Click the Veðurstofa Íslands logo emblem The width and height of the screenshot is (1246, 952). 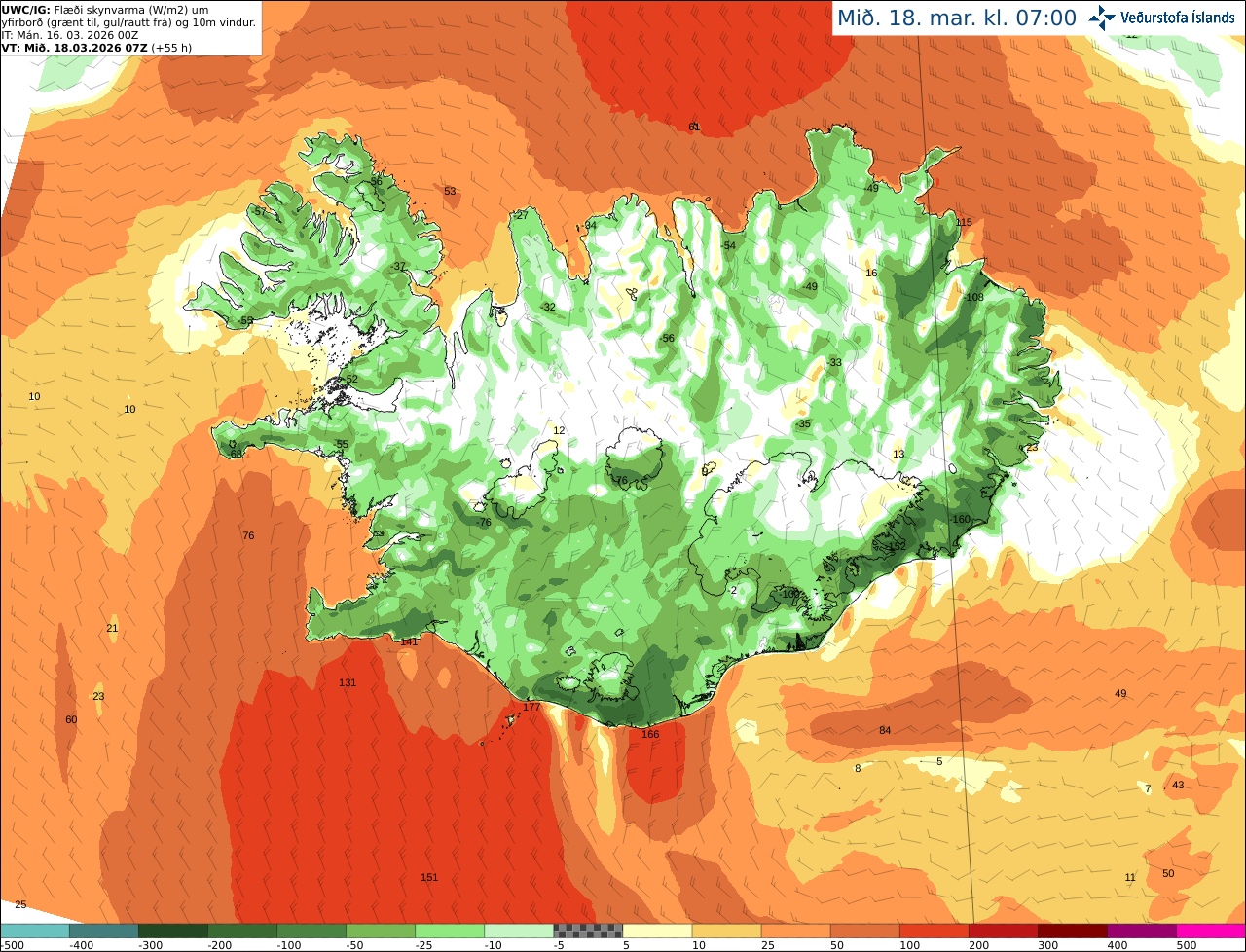1102,17
